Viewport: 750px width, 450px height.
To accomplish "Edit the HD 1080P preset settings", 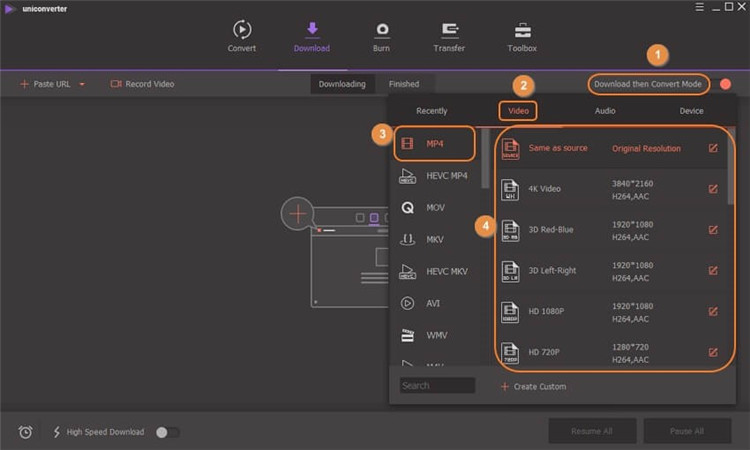I will pos(713,311).
